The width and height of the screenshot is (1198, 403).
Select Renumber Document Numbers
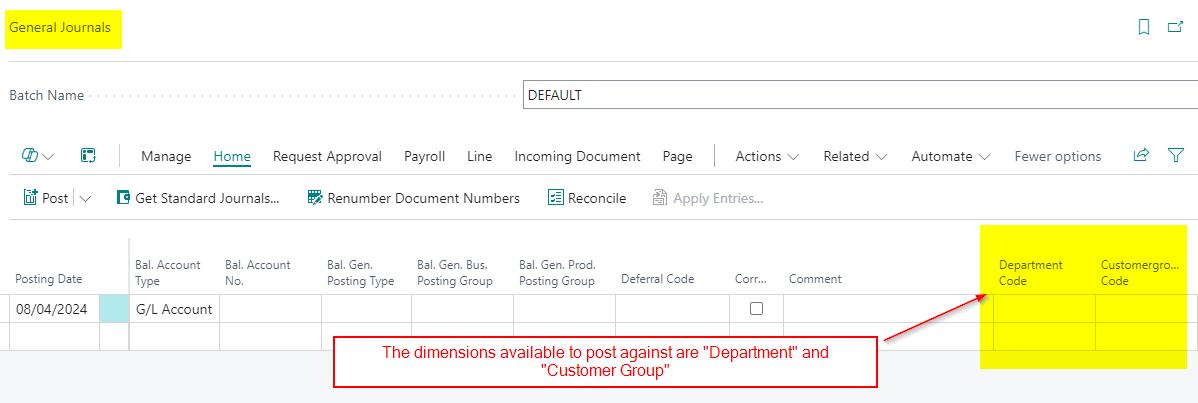(x=413, y=198)
